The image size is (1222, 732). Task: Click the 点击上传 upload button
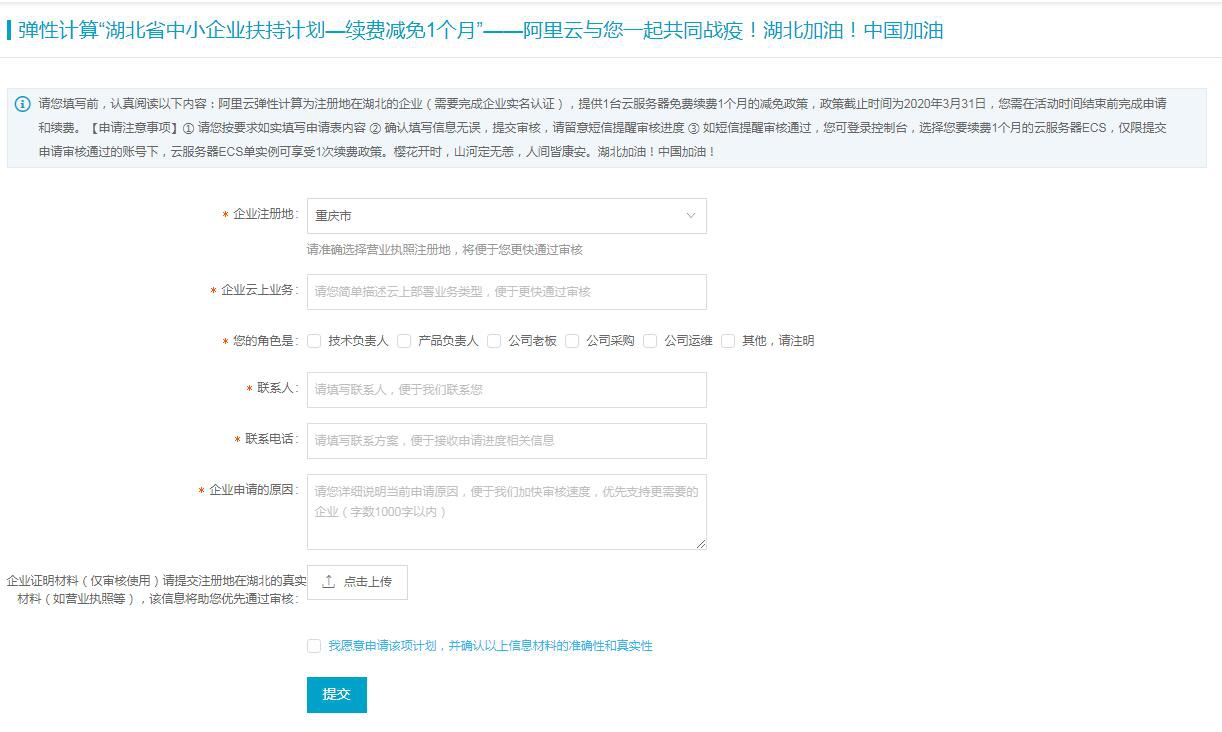click(x=357, y=582)
